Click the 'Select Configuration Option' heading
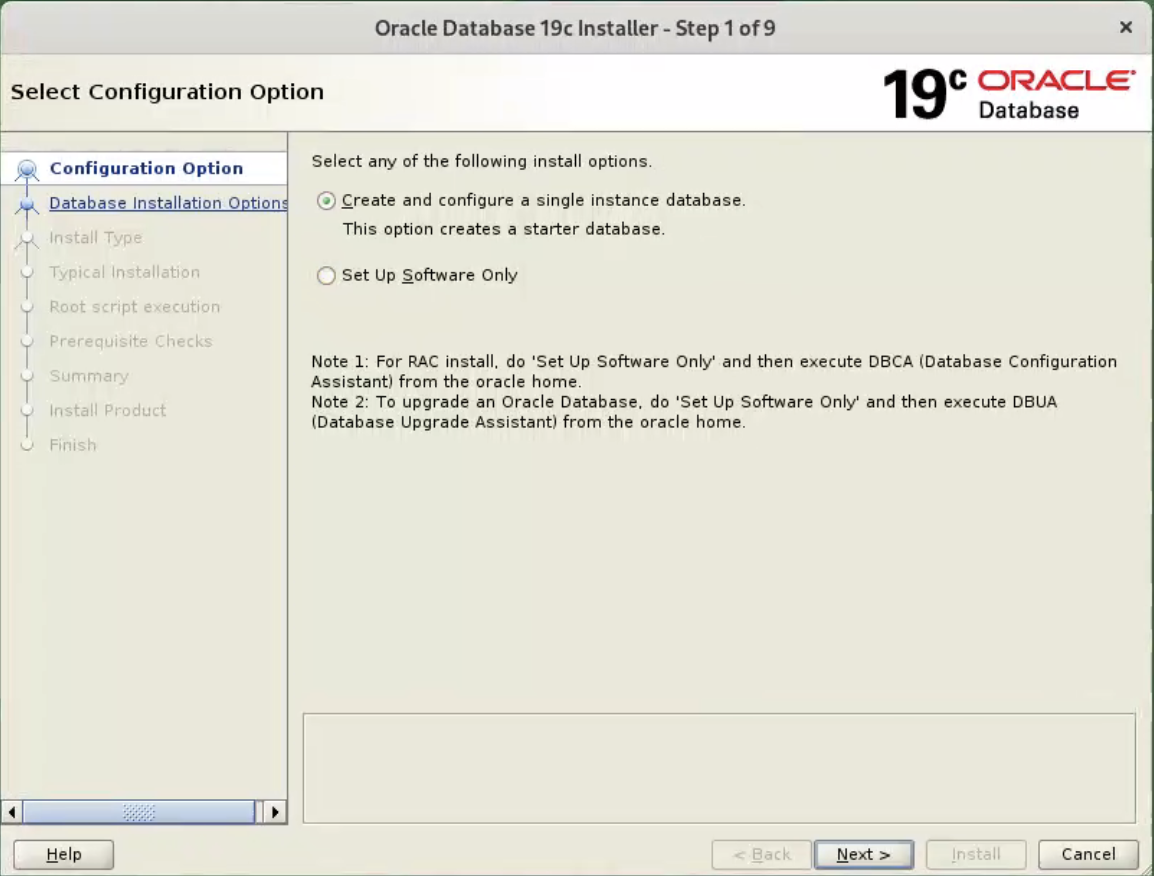Screen dimensions: 1154x876 click(x=167, y=92)
